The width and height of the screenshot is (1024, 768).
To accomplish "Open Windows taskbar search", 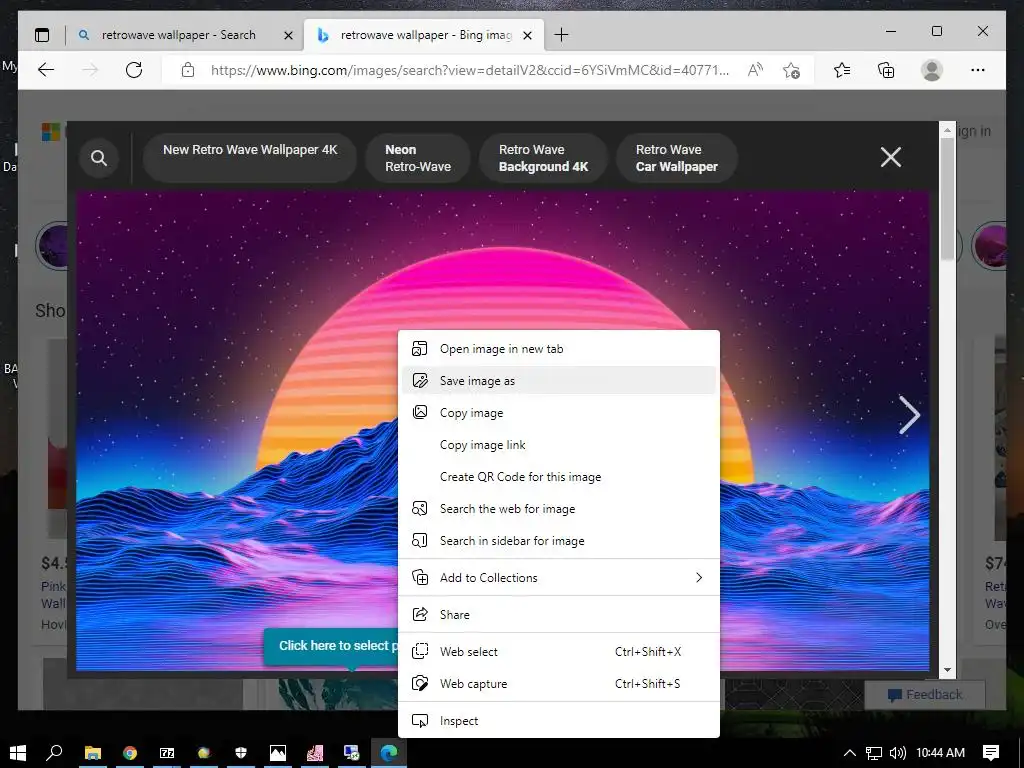I will 54,753.
